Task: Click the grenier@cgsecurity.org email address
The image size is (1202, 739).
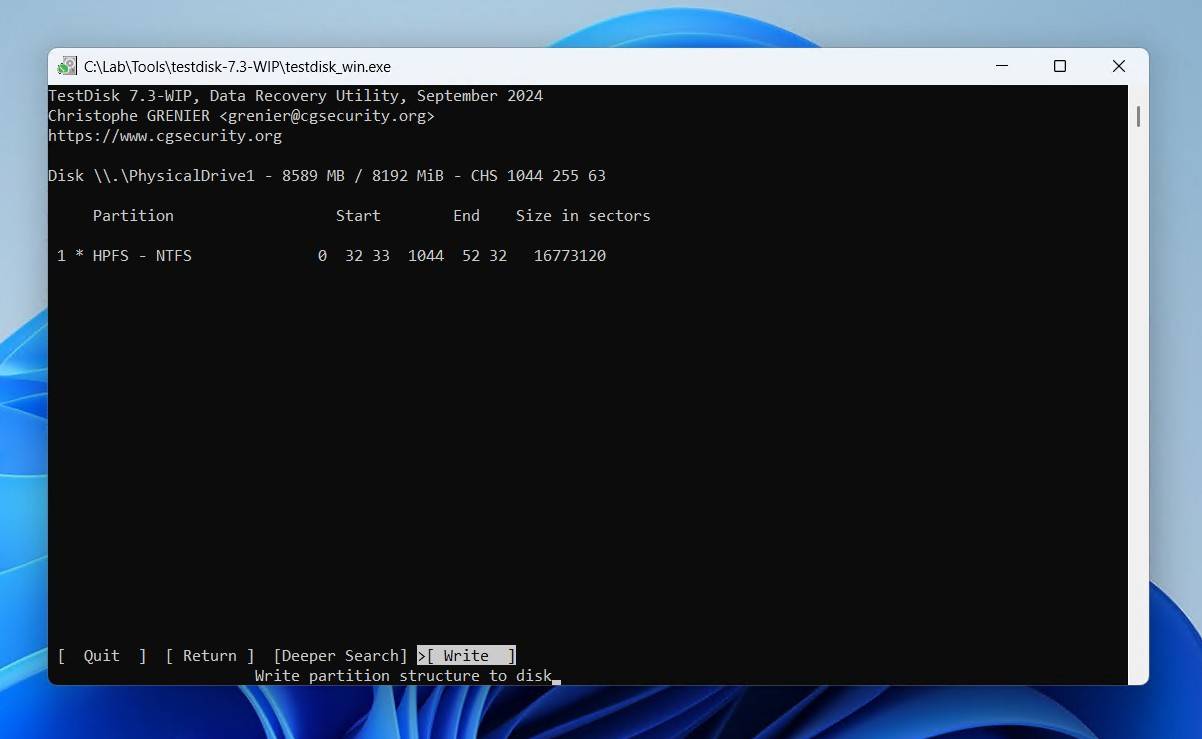Action: (x=327, y=116)
